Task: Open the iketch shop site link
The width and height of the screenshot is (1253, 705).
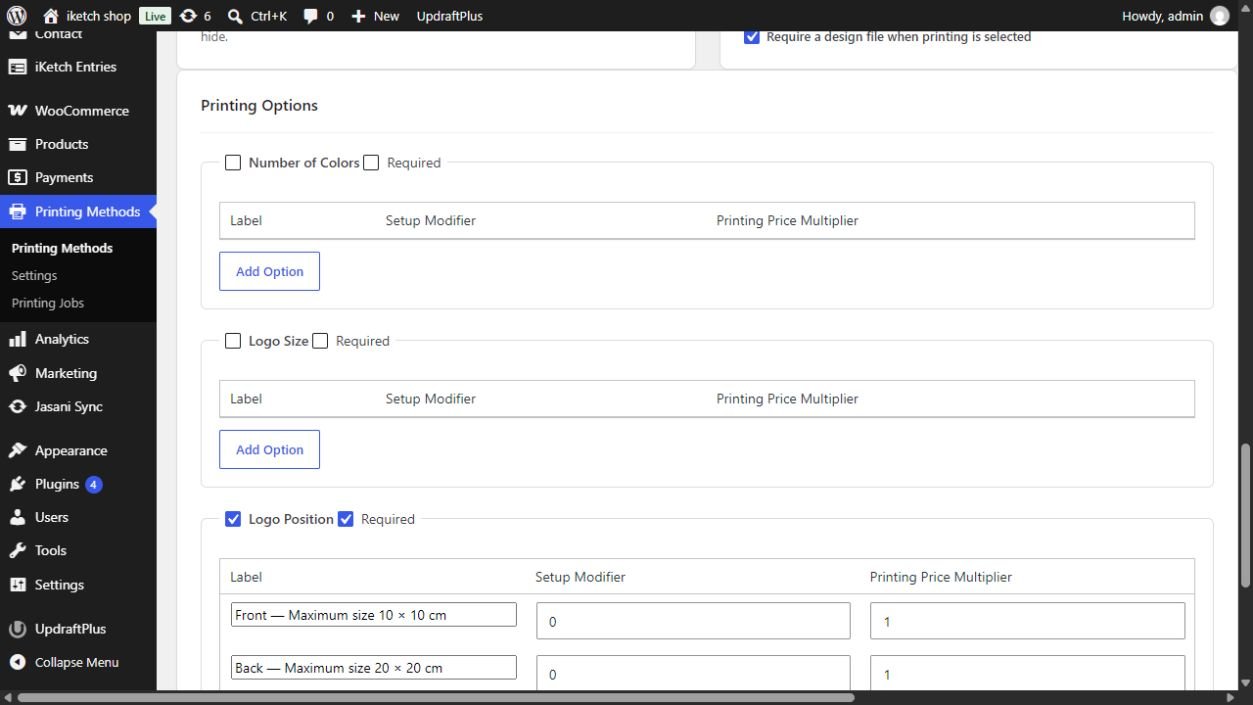Action: (98, 16)
